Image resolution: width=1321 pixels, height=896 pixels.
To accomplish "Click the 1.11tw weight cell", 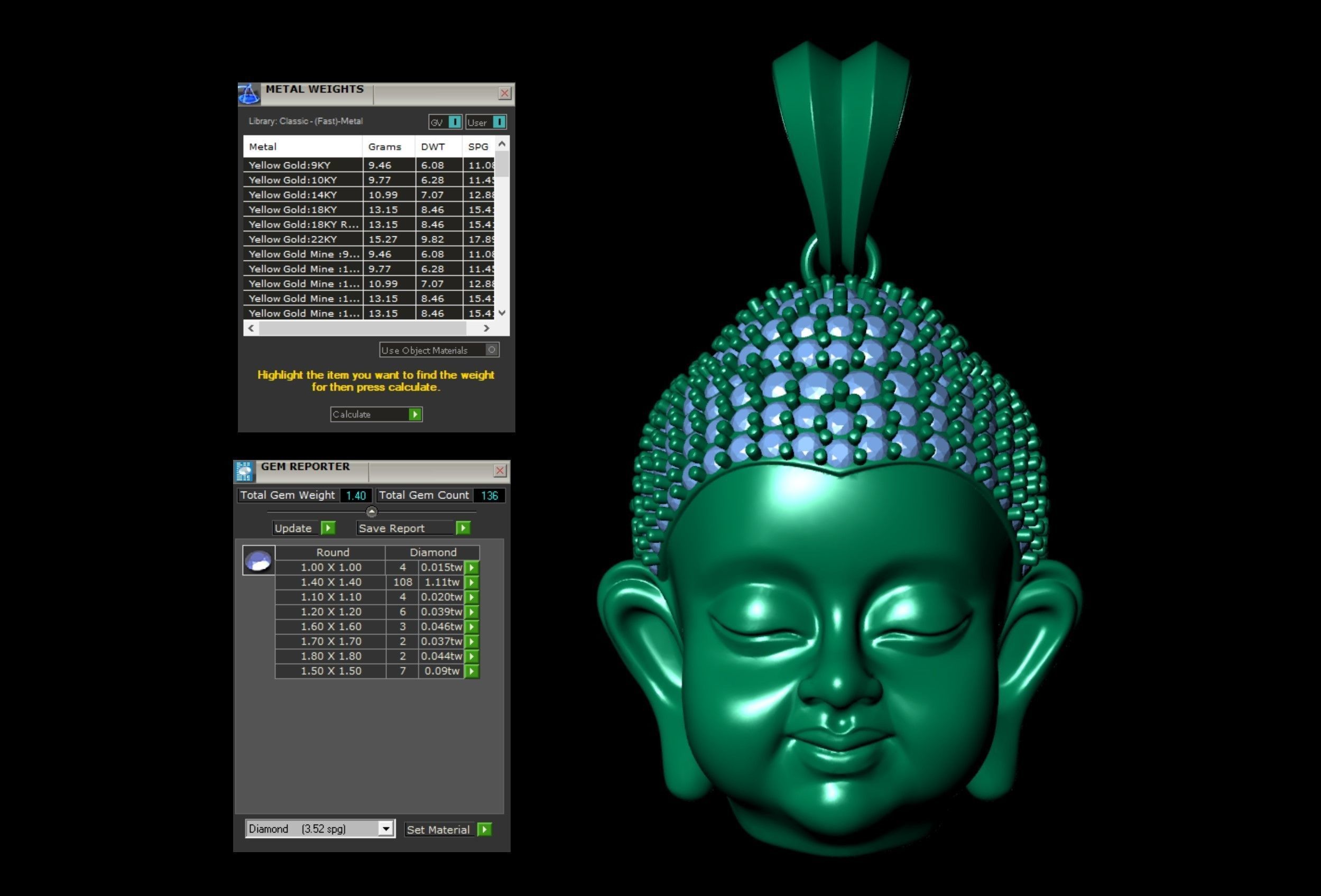I will [x=442, y=582].
